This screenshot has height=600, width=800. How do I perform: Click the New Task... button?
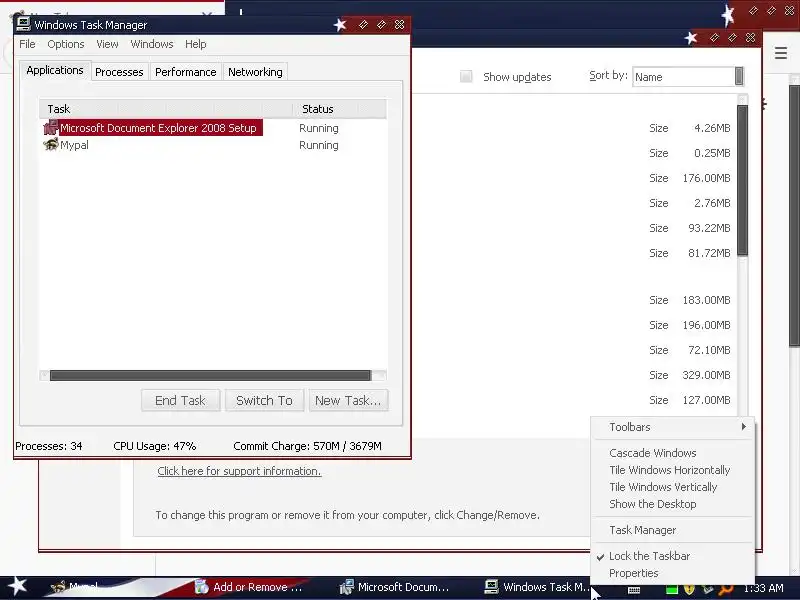[x=348, y=401]
